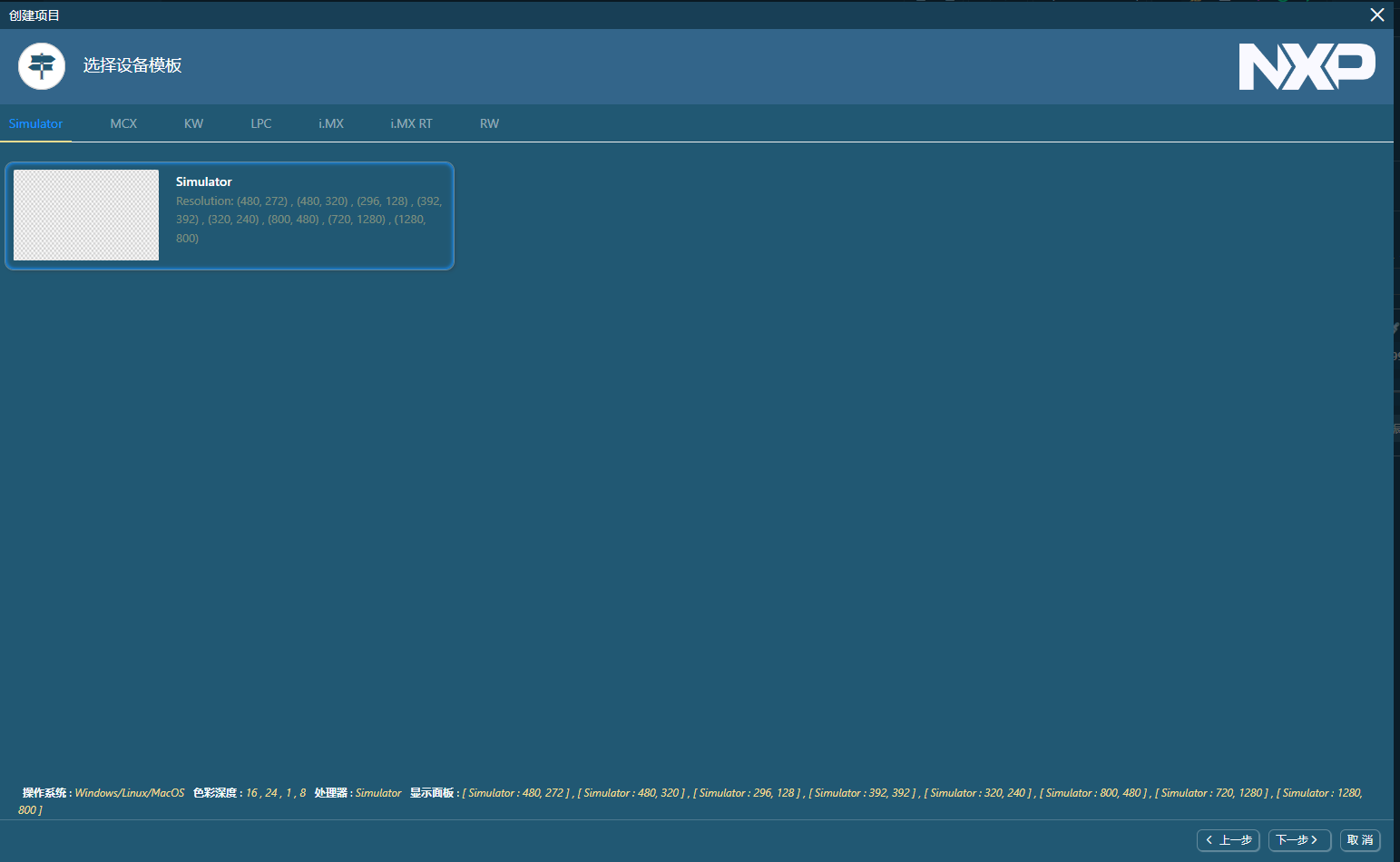1400x862 pixels.
Task: Click the NXP logo
Action: [x=1307, y=66]
